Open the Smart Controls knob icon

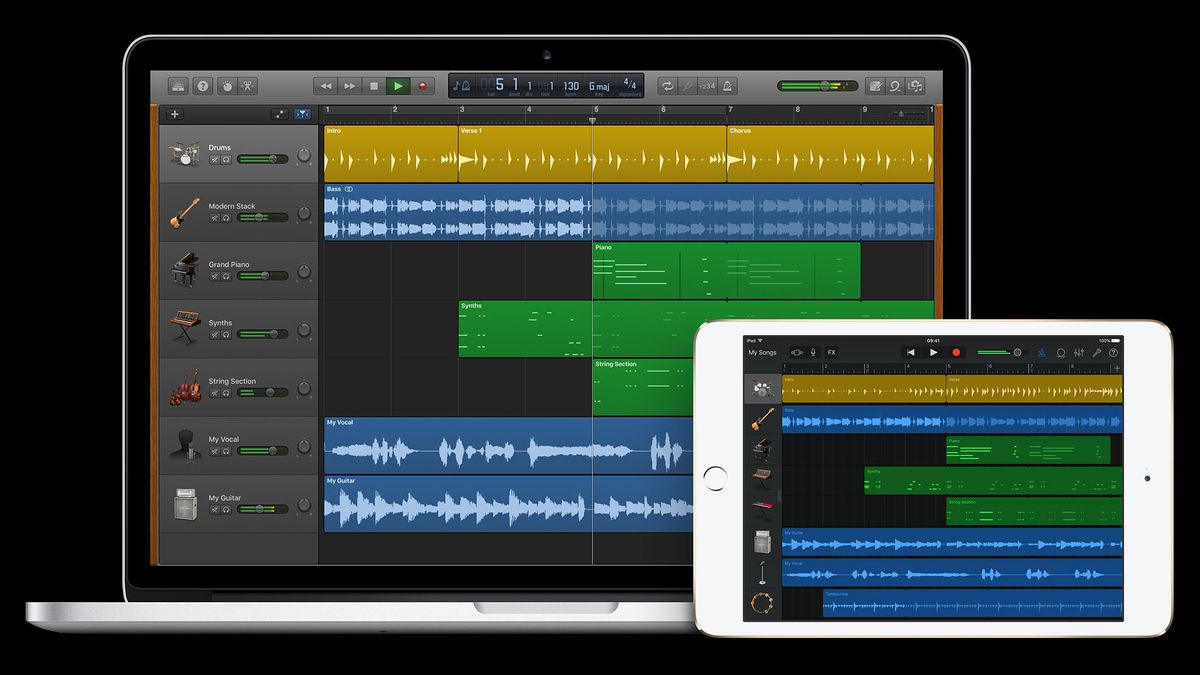pos(228,86)
